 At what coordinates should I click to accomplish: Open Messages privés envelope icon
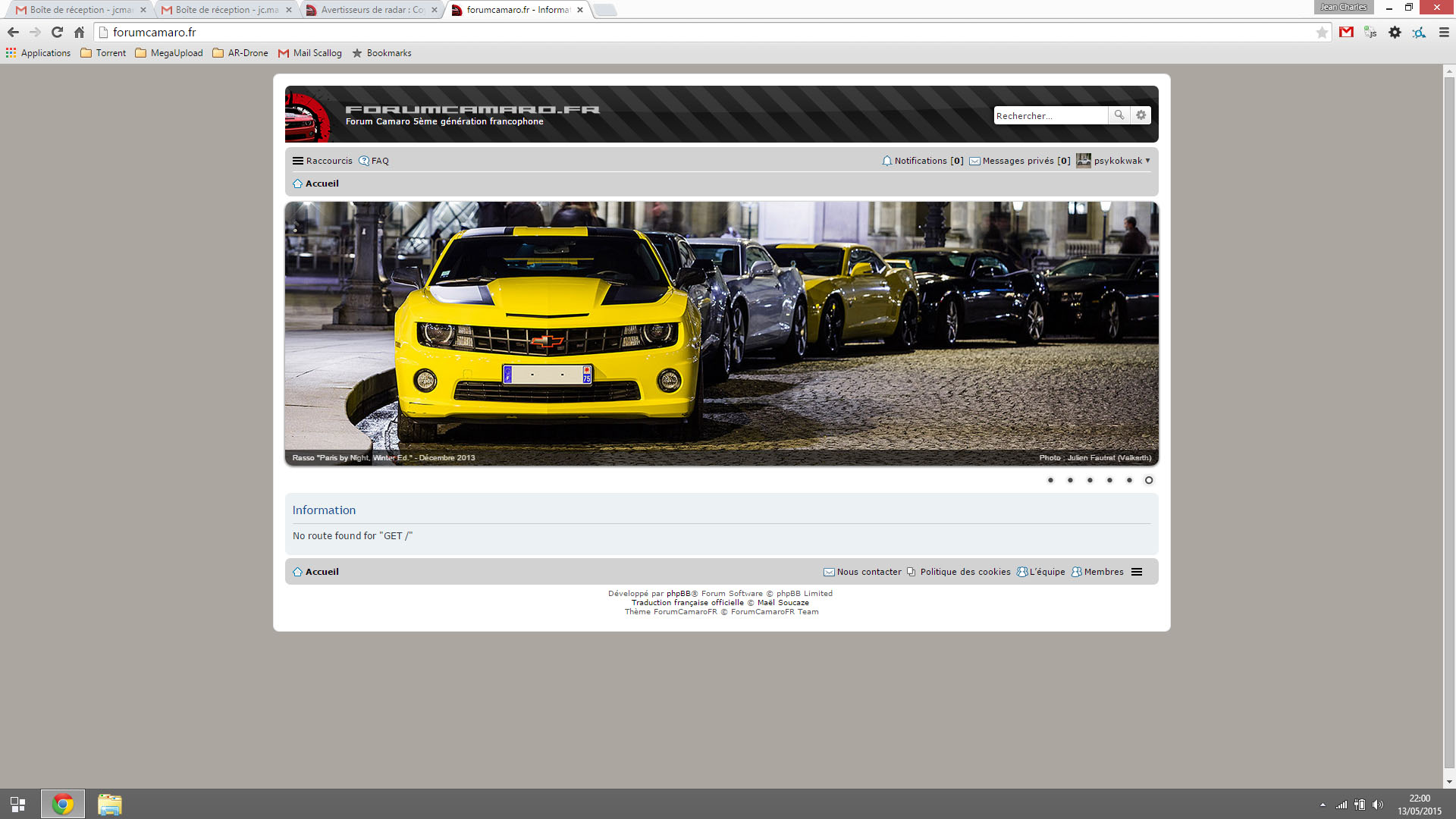coord(974,161)
